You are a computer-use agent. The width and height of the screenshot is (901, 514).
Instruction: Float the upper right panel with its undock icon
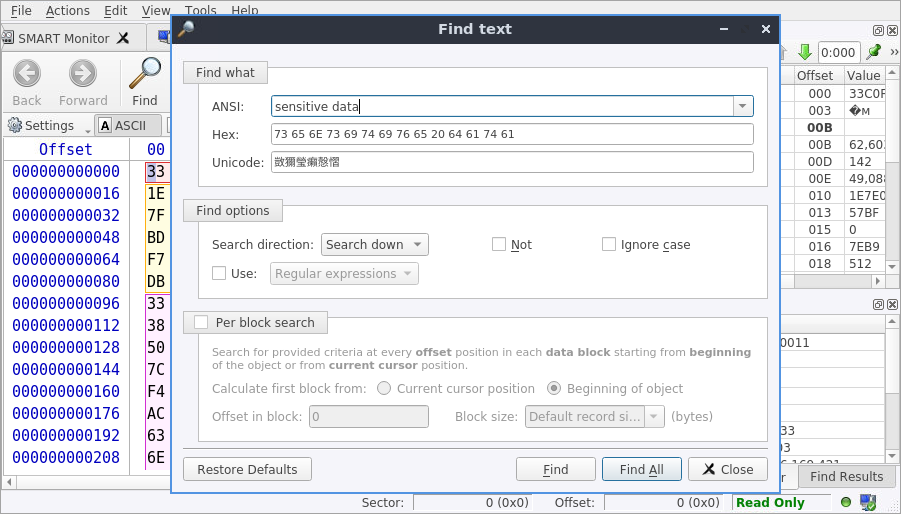(x=878, y=30)
